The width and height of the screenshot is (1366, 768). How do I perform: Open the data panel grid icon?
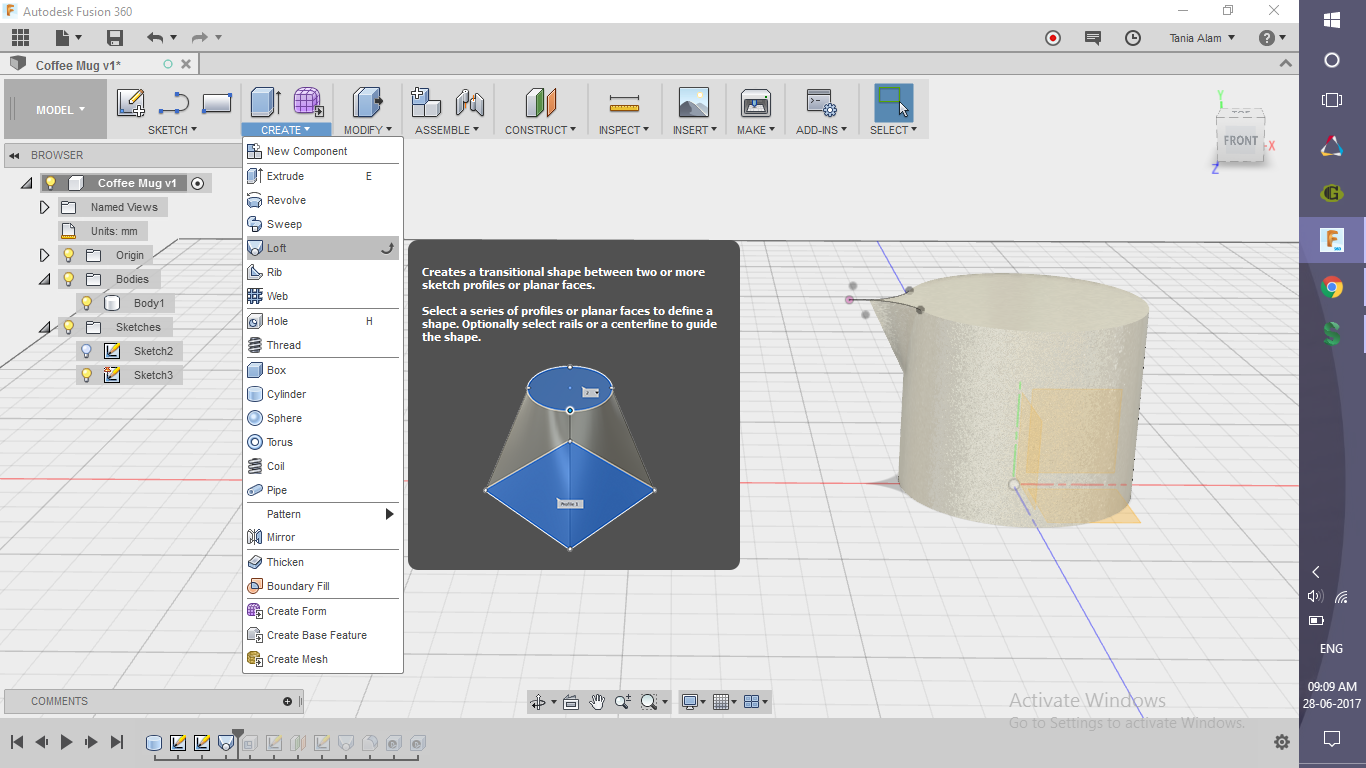click(x=21, y=38)
